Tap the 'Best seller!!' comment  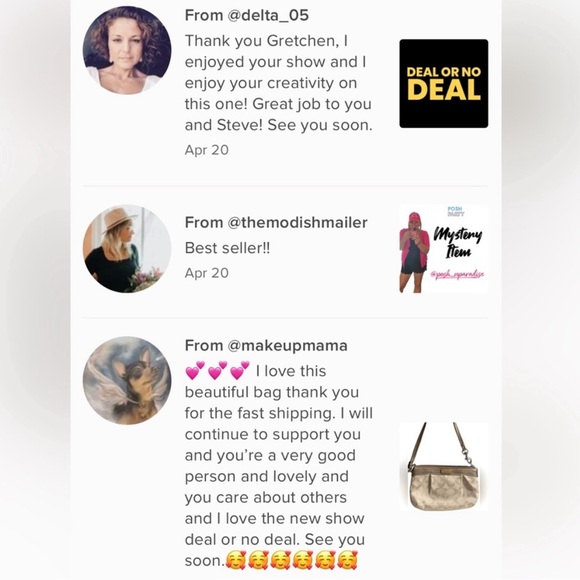227,248
